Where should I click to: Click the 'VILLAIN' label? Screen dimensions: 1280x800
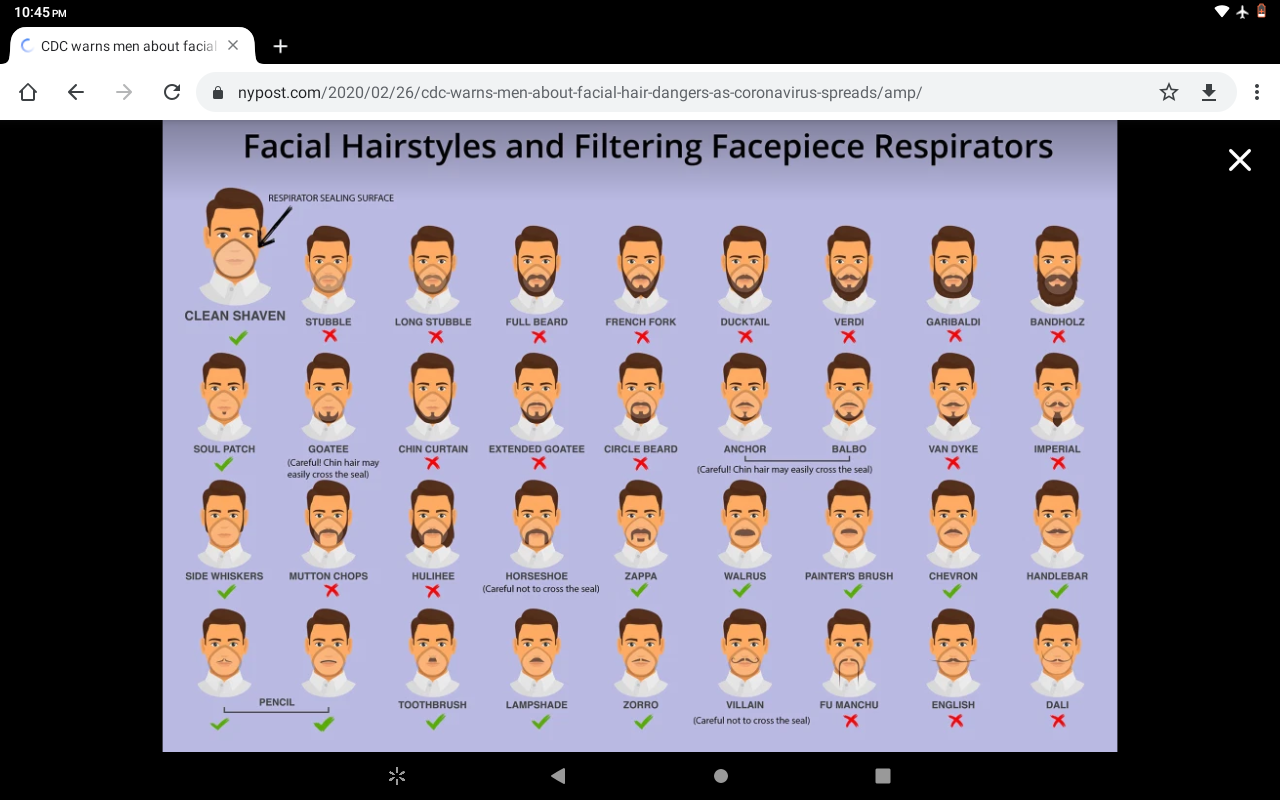[x=745, y=705]
